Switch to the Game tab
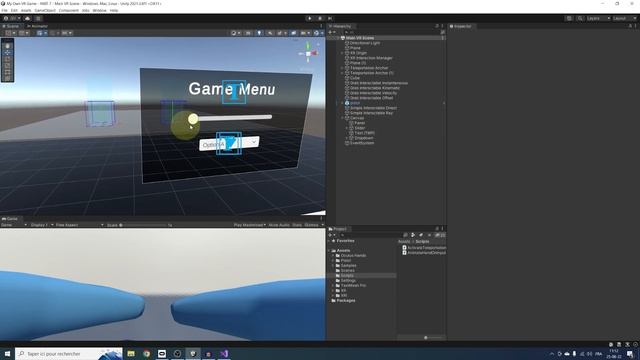This screenshot has width=640, height=360. (10, 219)
